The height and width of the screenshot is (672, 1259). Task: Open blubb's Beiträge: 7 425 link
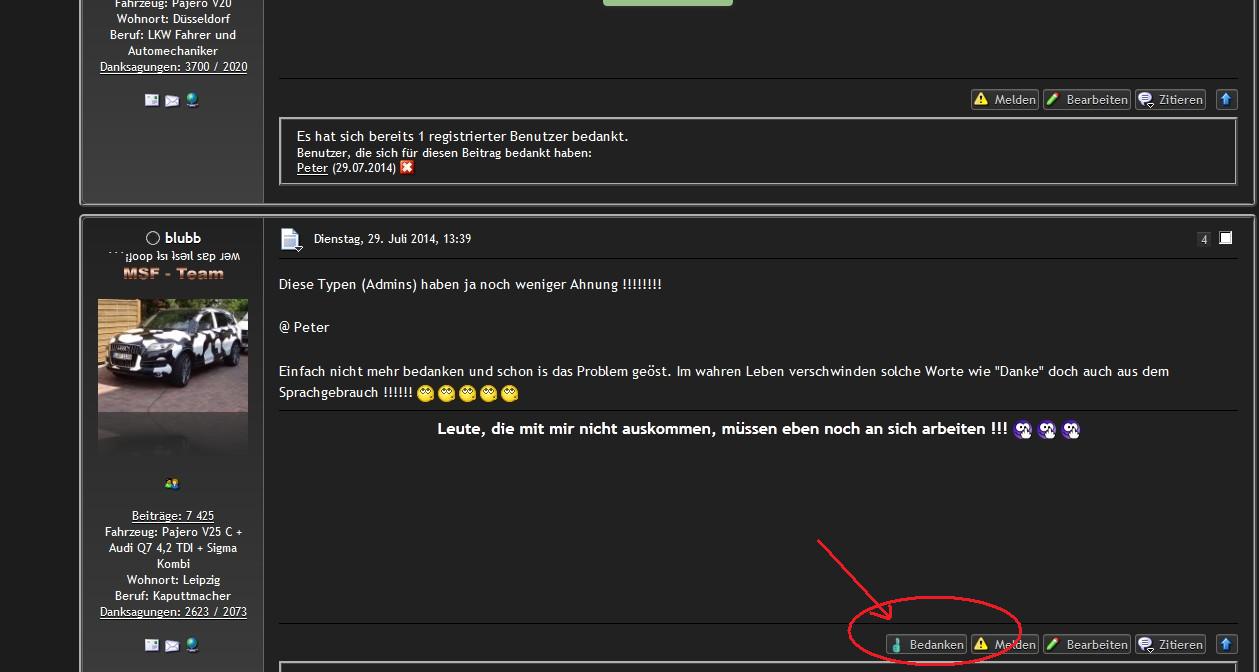pos(173,516)
